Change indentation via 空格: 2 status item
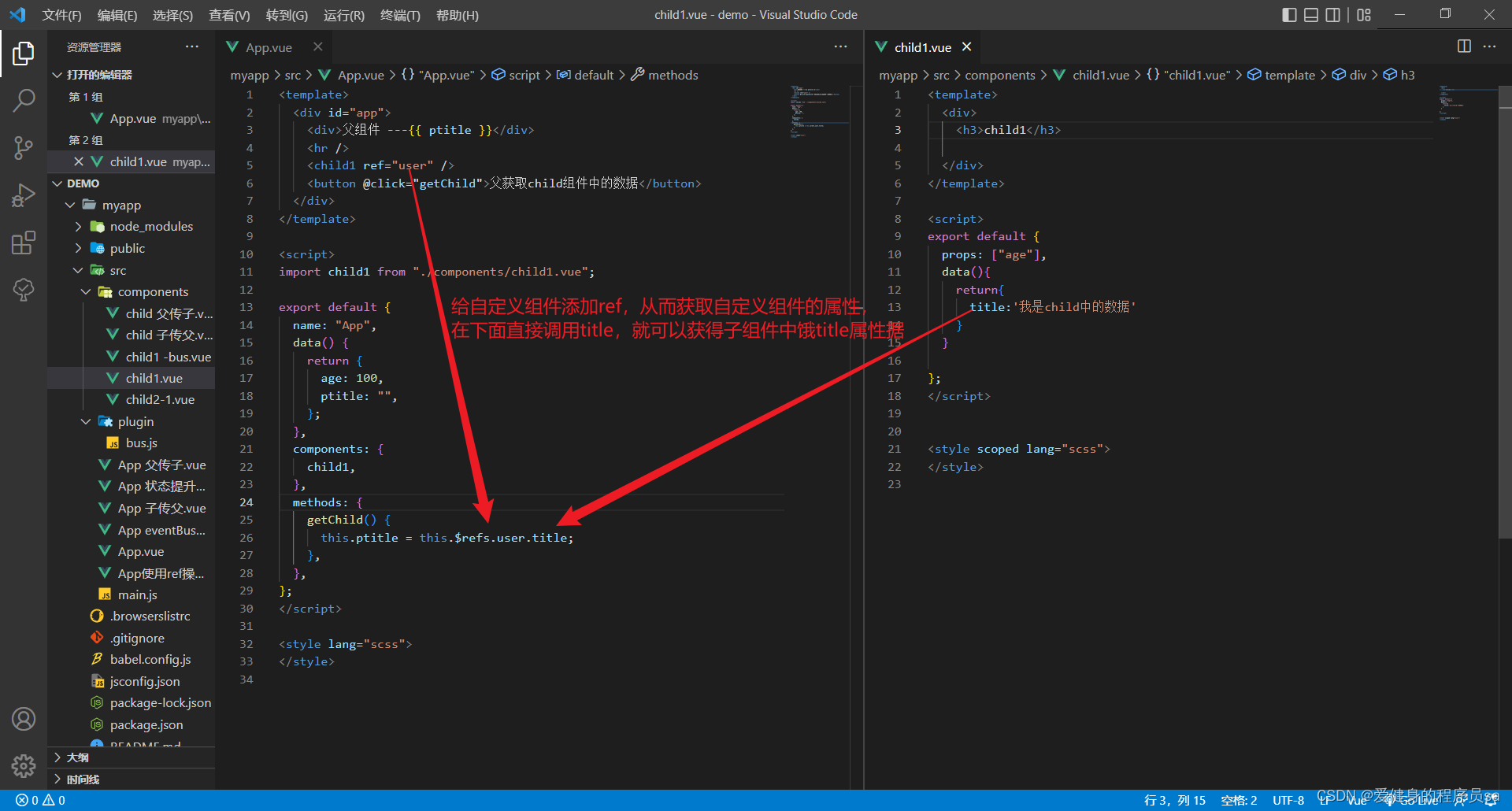Image resolution: width=1512 pixels, height=811 pixels. [1239, 800]
